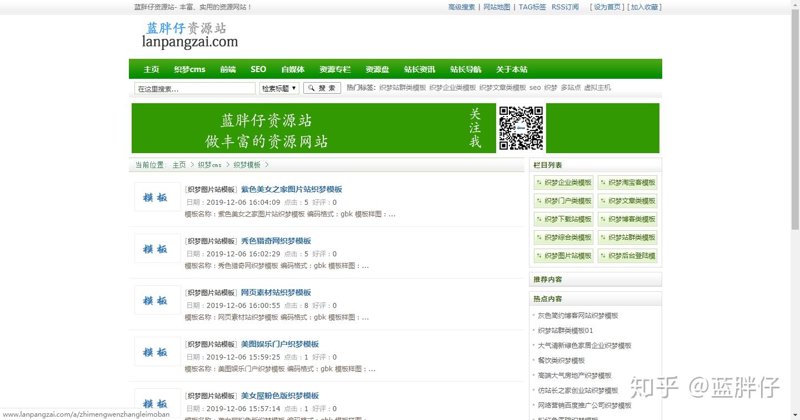Open 站长导航 in the navigation bar
Viewport: 800px width, 420px height.
tap(466, 69)
